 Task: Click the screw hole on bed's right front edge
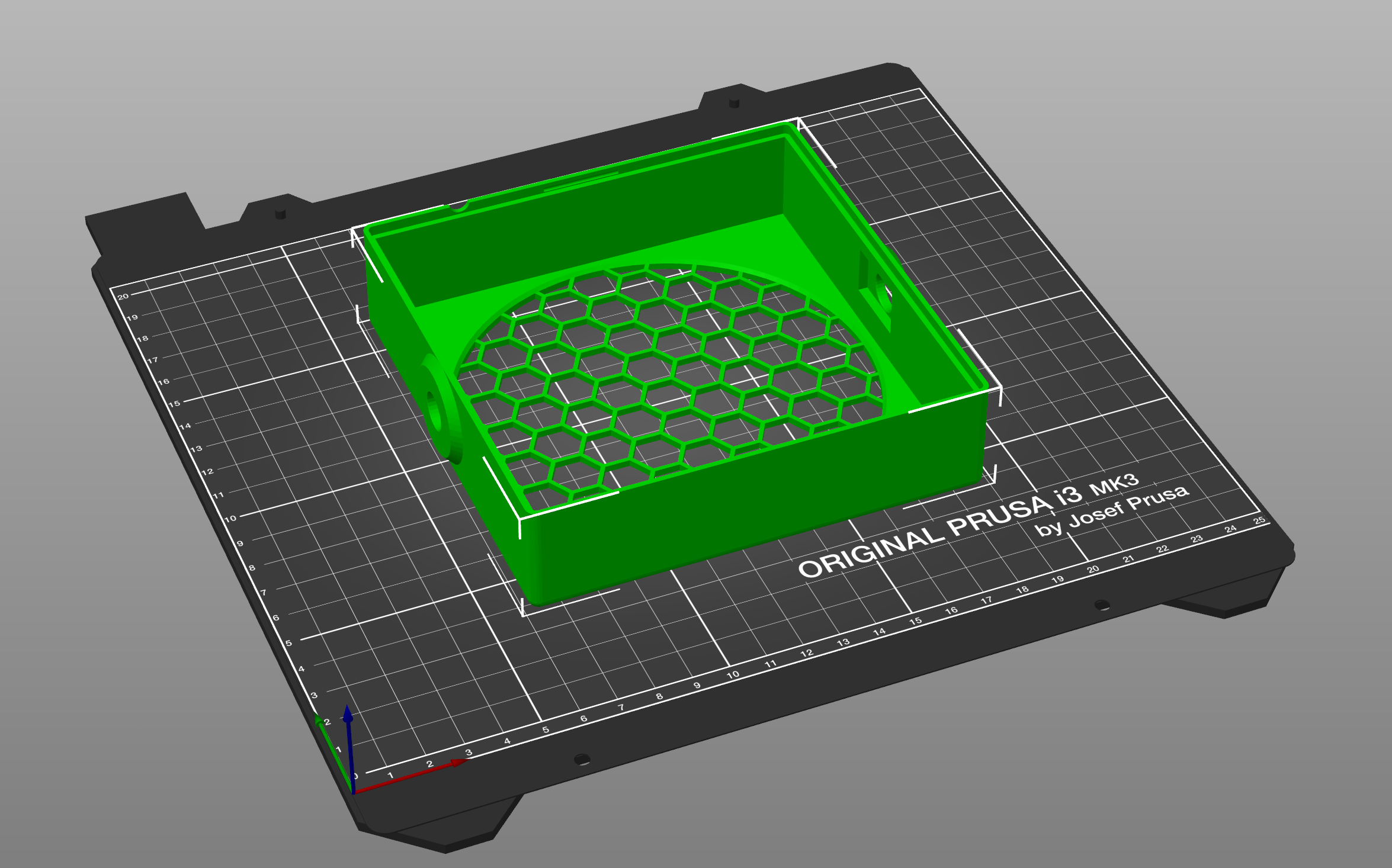[1102, 605]
